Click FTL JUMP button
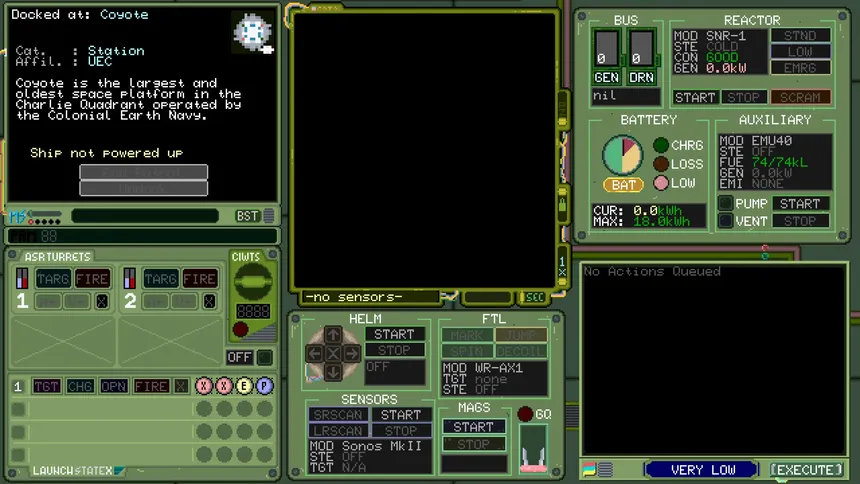The height and width of the screenshot is (484, 860). click(x=521, y=335)
